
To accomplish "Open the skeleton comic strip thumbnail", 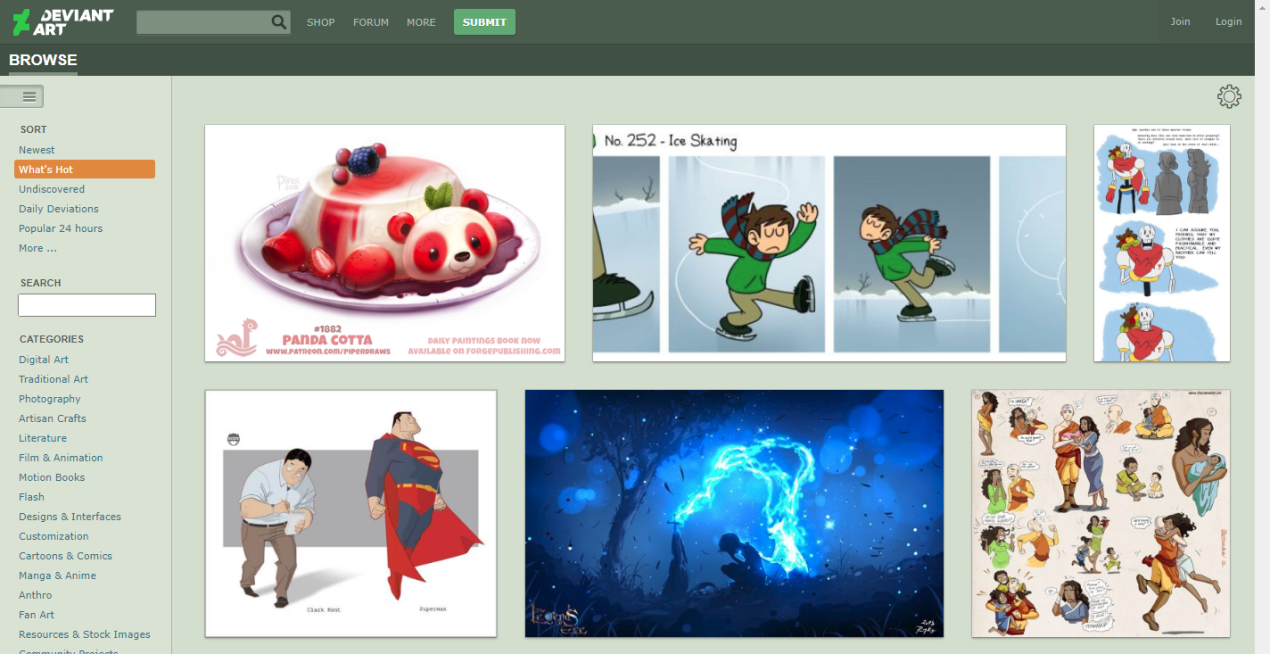I will coord(1162,243).
